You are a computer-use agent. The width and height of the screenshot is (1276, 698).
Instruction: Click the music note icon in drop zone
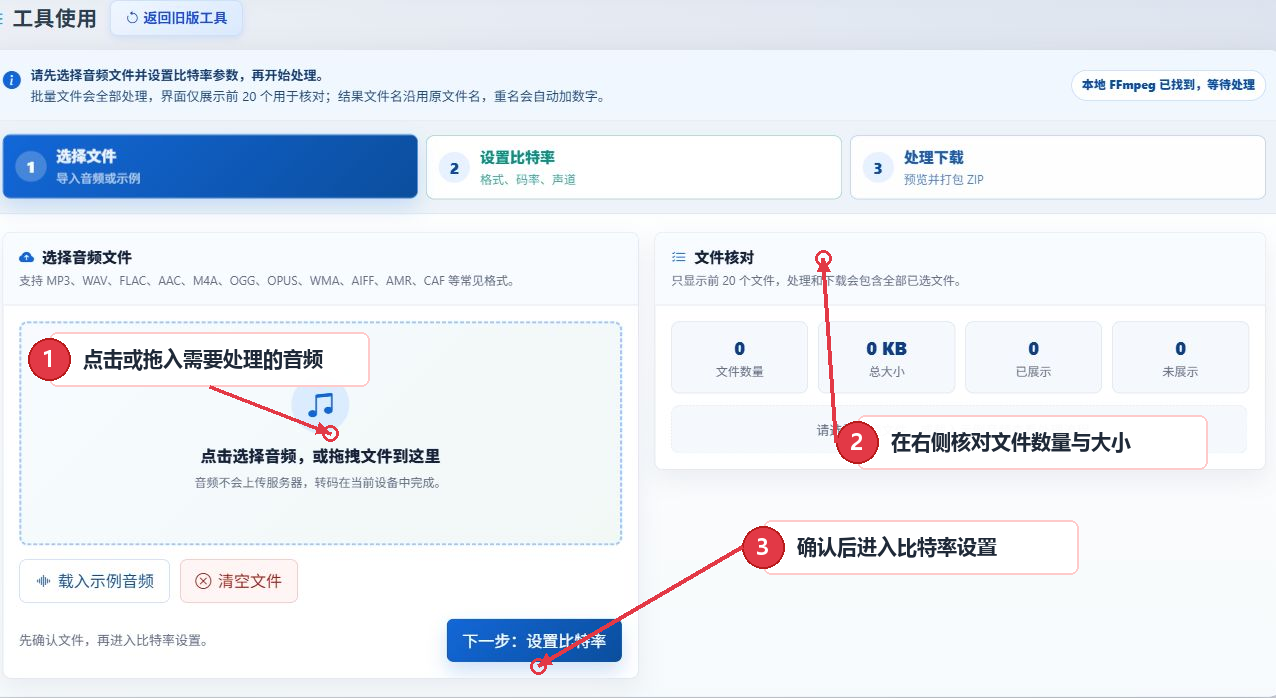[x=320, y=405]
